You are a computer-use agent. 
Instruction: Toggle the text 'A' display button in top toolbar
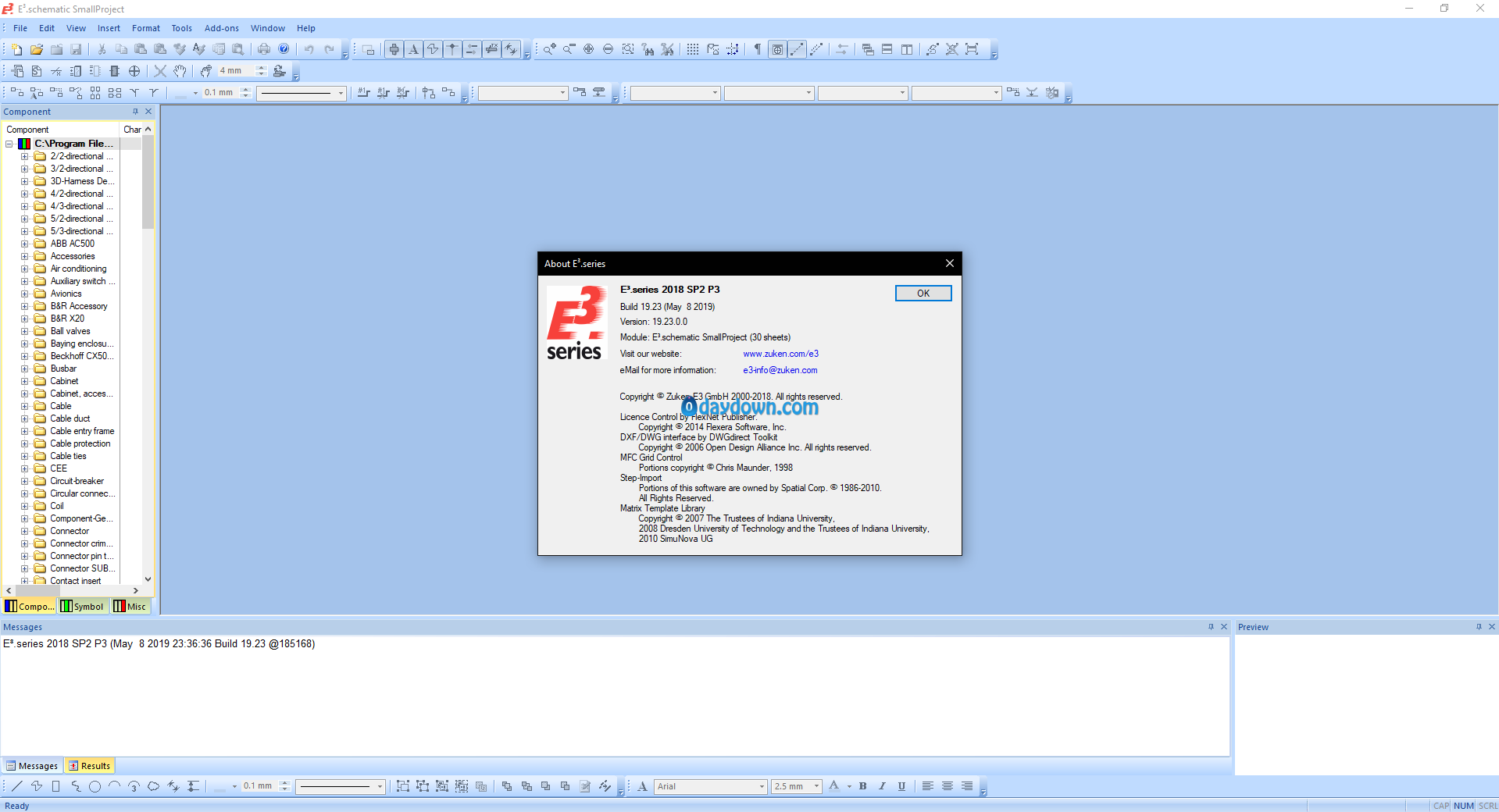[414, 49]
